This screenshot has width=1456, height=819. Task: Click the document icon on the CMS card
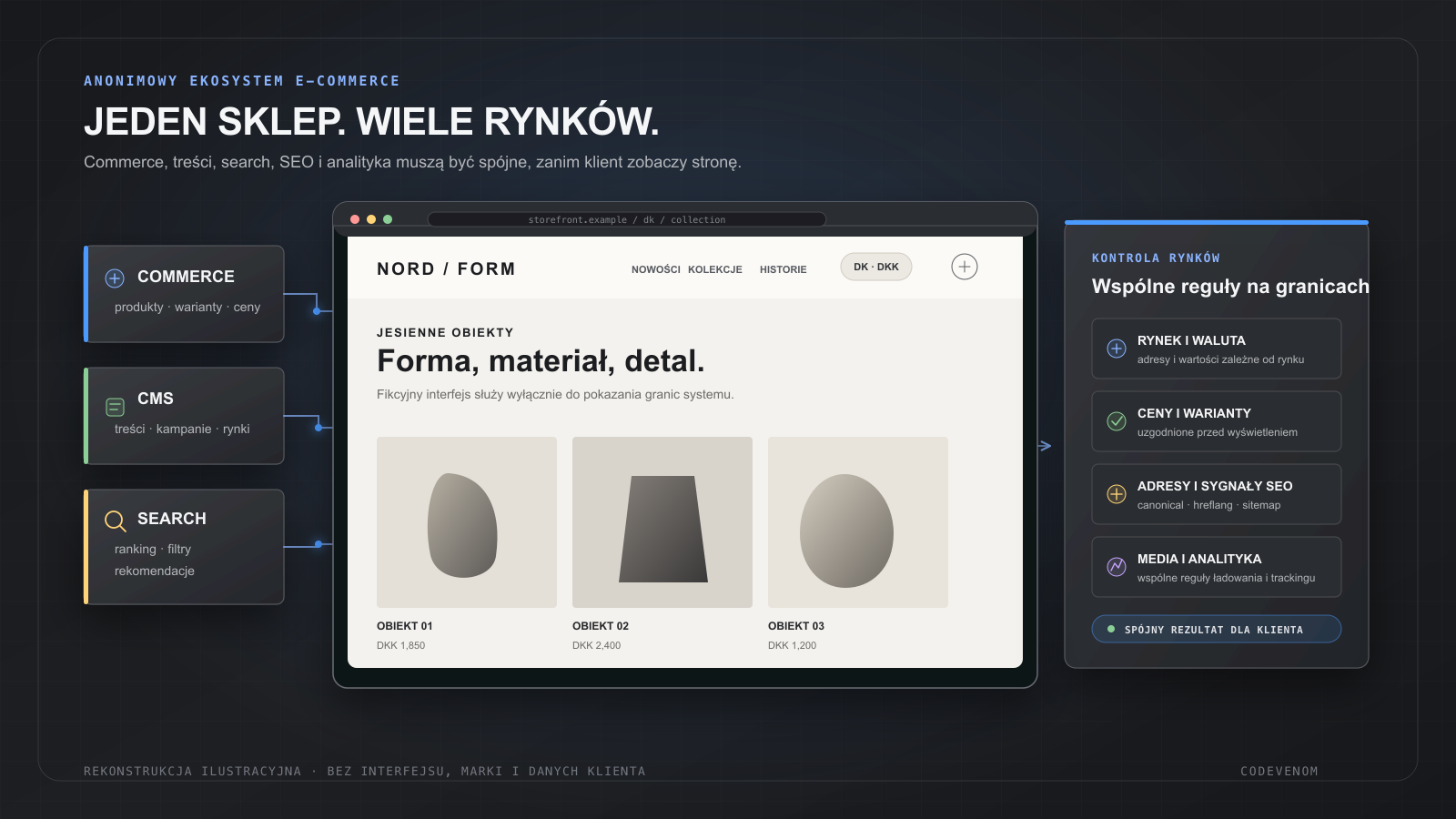click(115, 407)
